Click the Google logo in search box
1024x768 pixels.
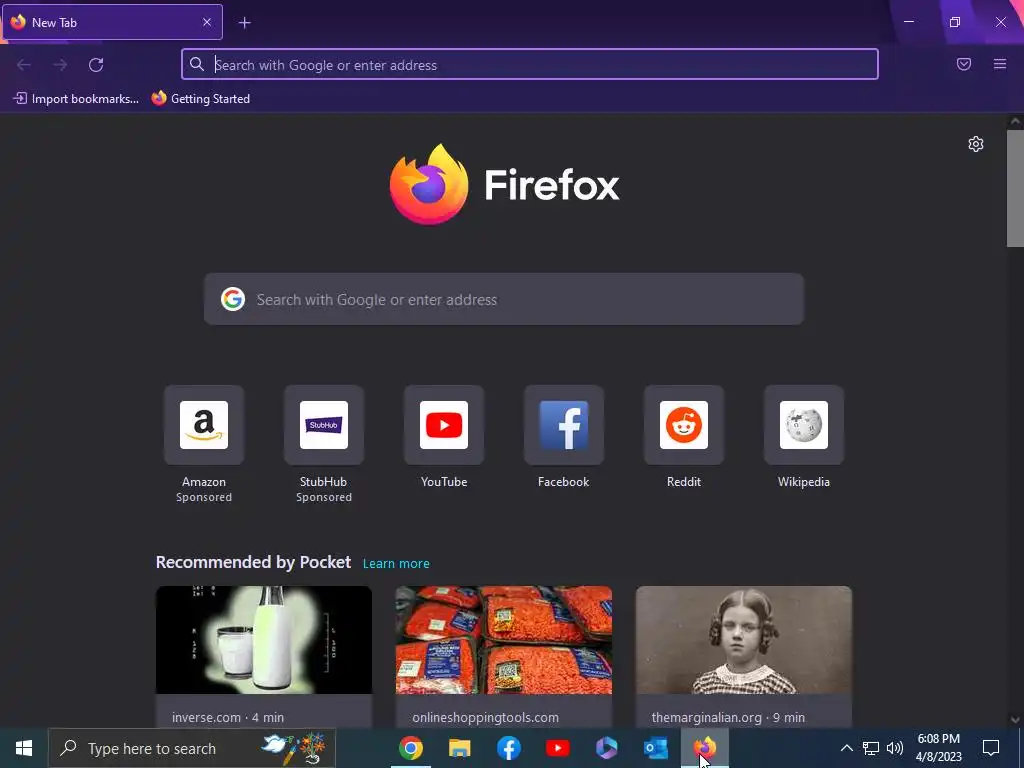pos(233,299)
